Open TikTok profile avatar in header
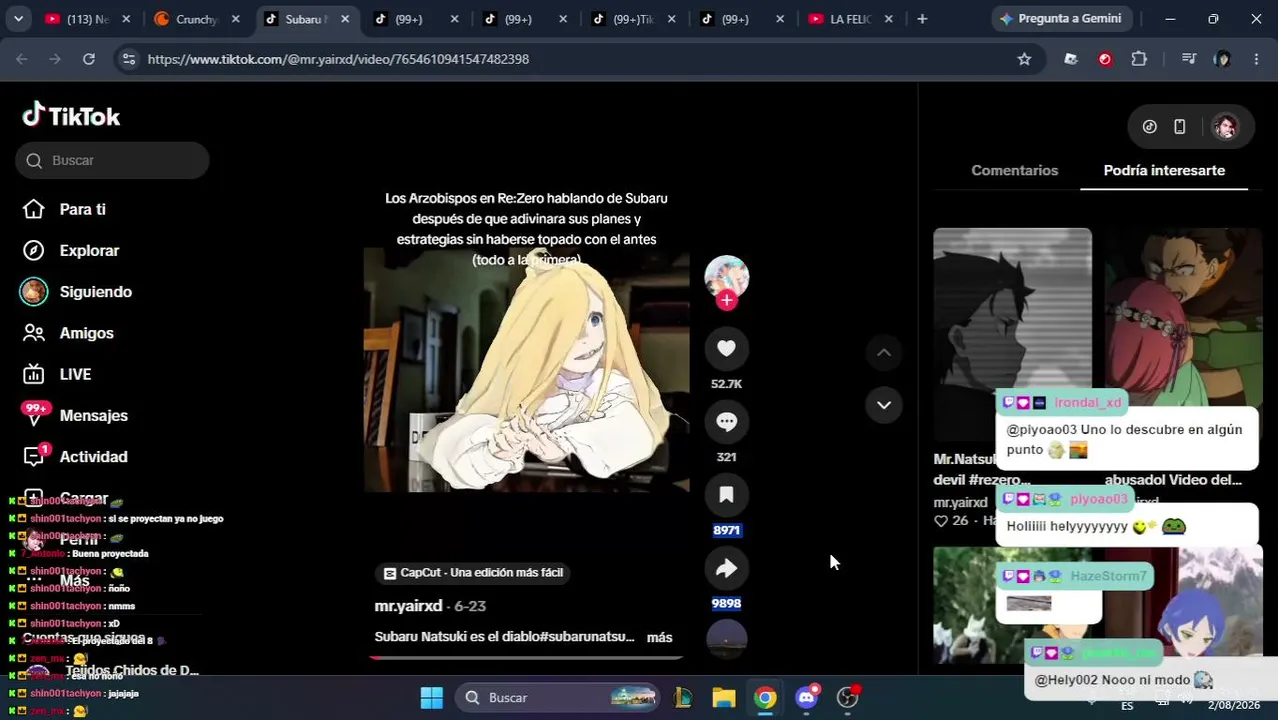 [x=1225, y=127]
